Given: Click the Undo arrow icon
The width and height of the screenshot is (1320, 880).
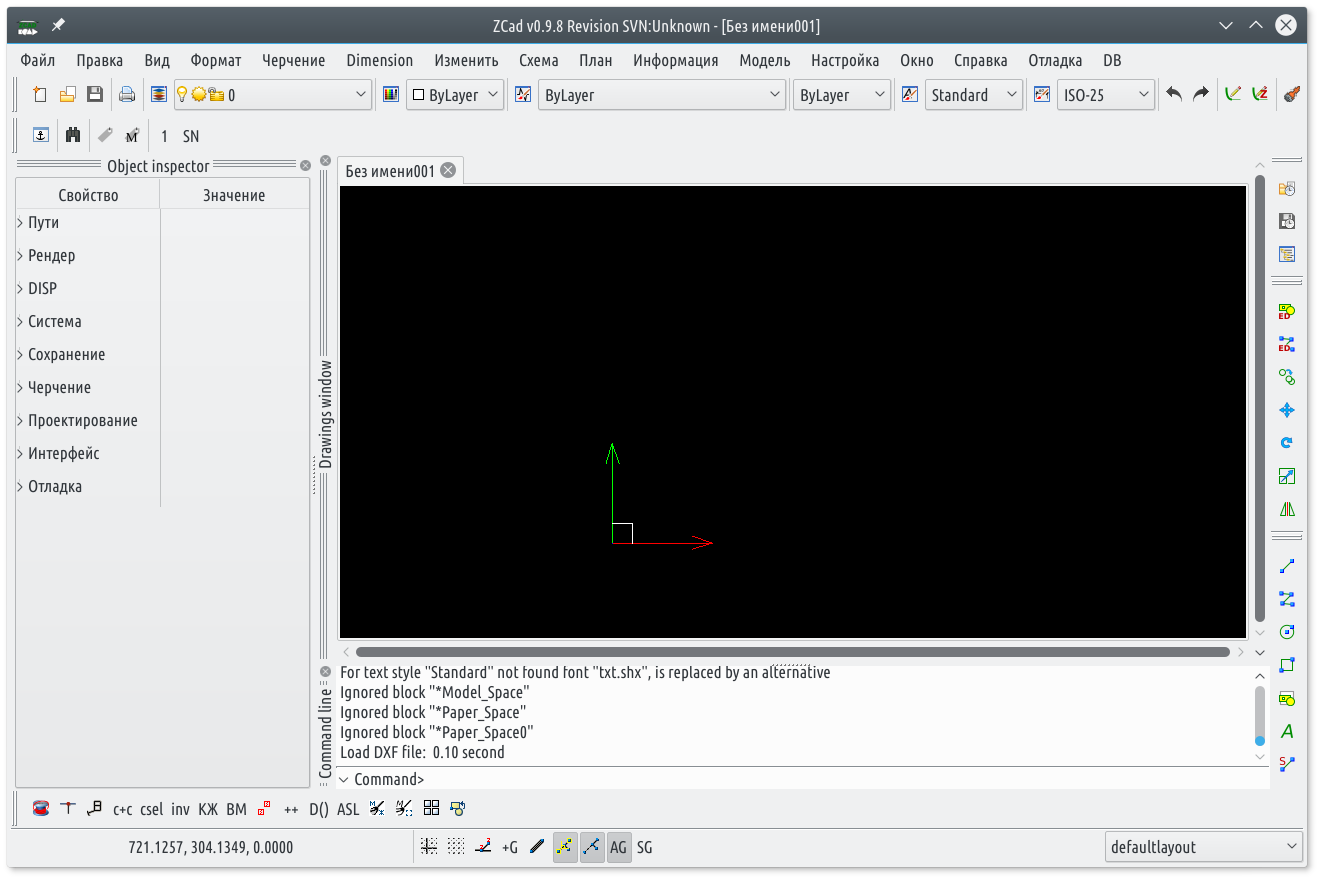Looking at the screenshot, I should point(1174,95).
